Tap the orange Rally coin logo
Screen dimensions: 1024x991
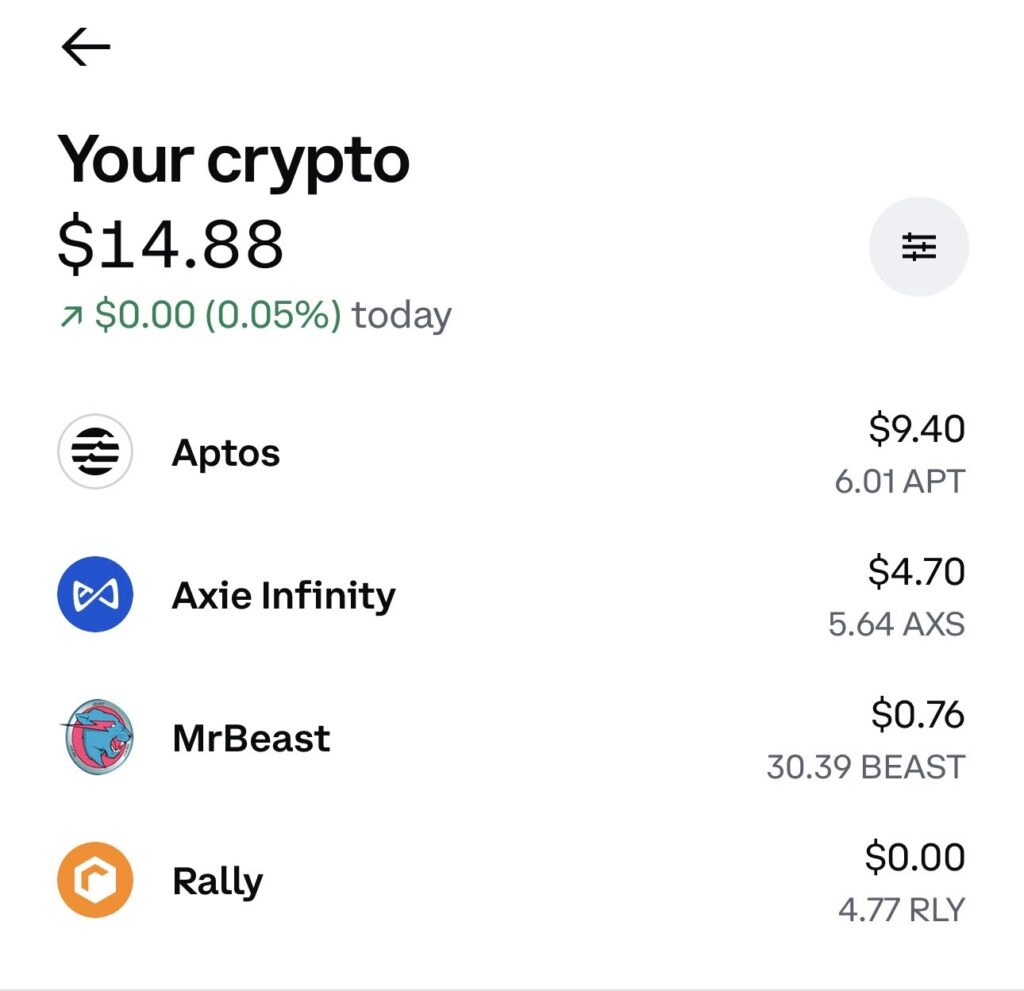click(x=95, y=880)
